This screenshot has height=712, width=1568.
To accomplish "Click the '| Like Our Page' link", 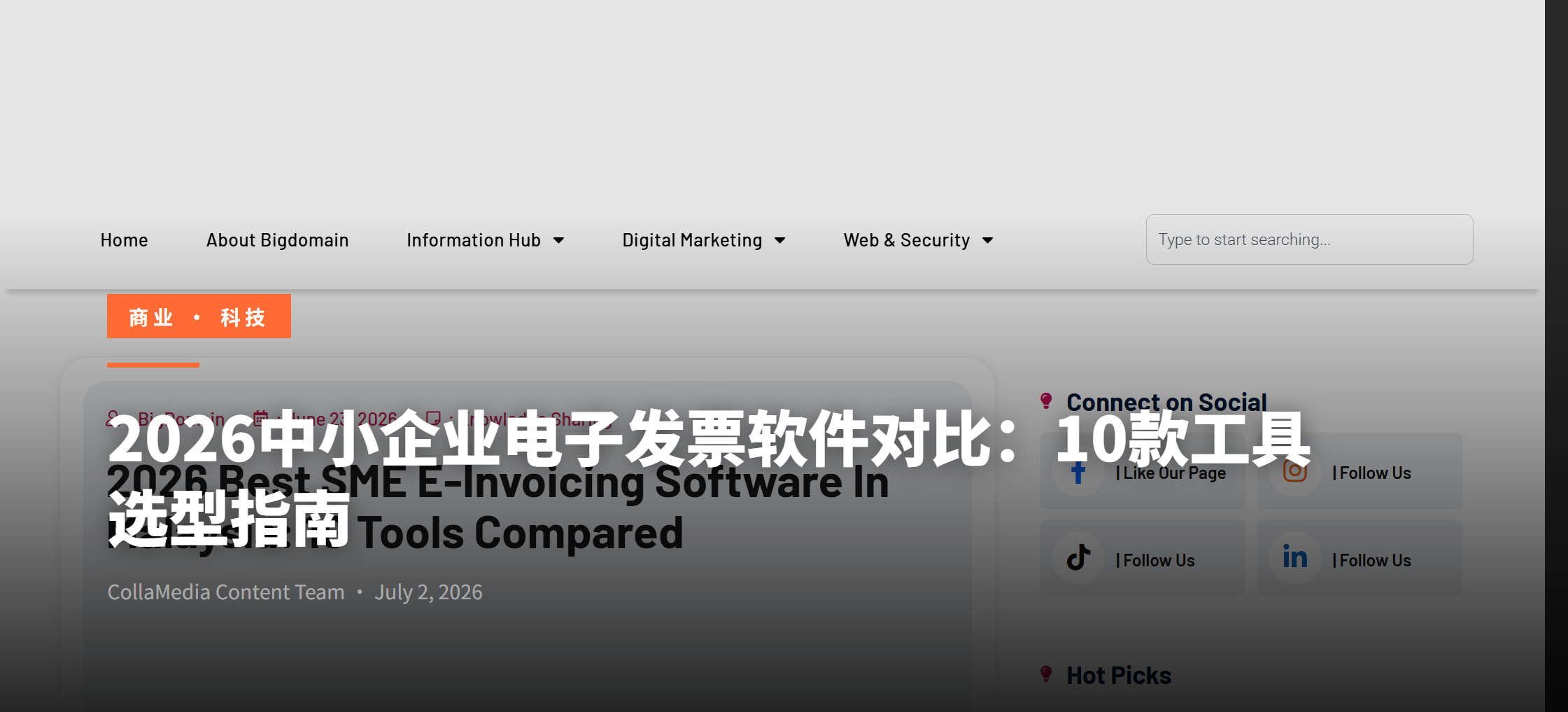I will 1171,473.
